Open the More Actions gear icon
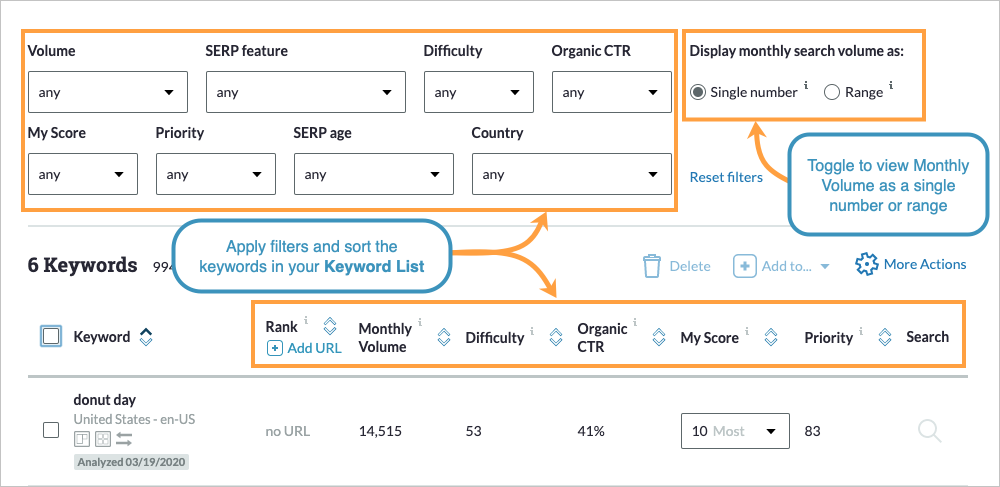 click(866, 265)
